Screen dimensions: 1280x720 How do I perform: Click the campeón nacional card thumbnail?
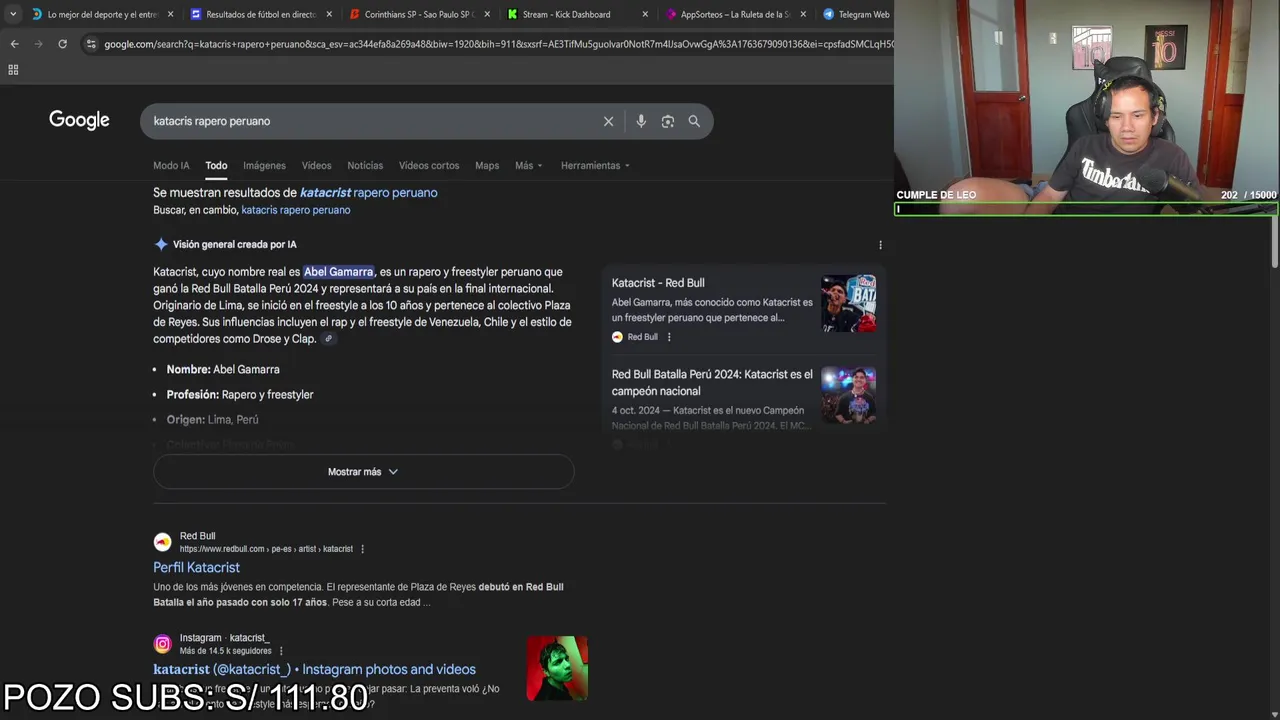coord(848,395)
